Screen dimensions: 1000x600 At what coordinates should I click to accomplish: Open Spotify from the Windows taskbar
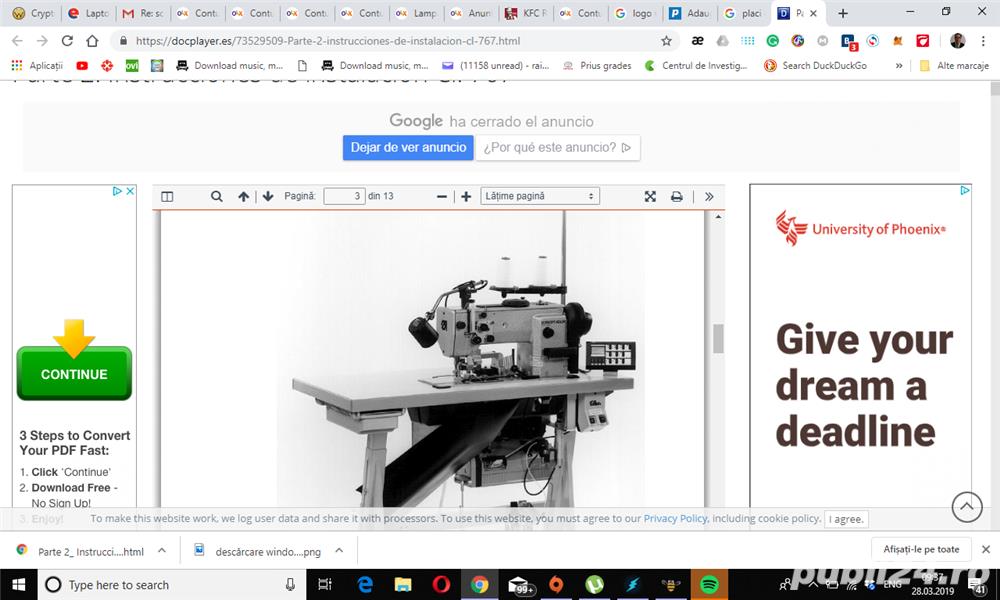(709, 585)
